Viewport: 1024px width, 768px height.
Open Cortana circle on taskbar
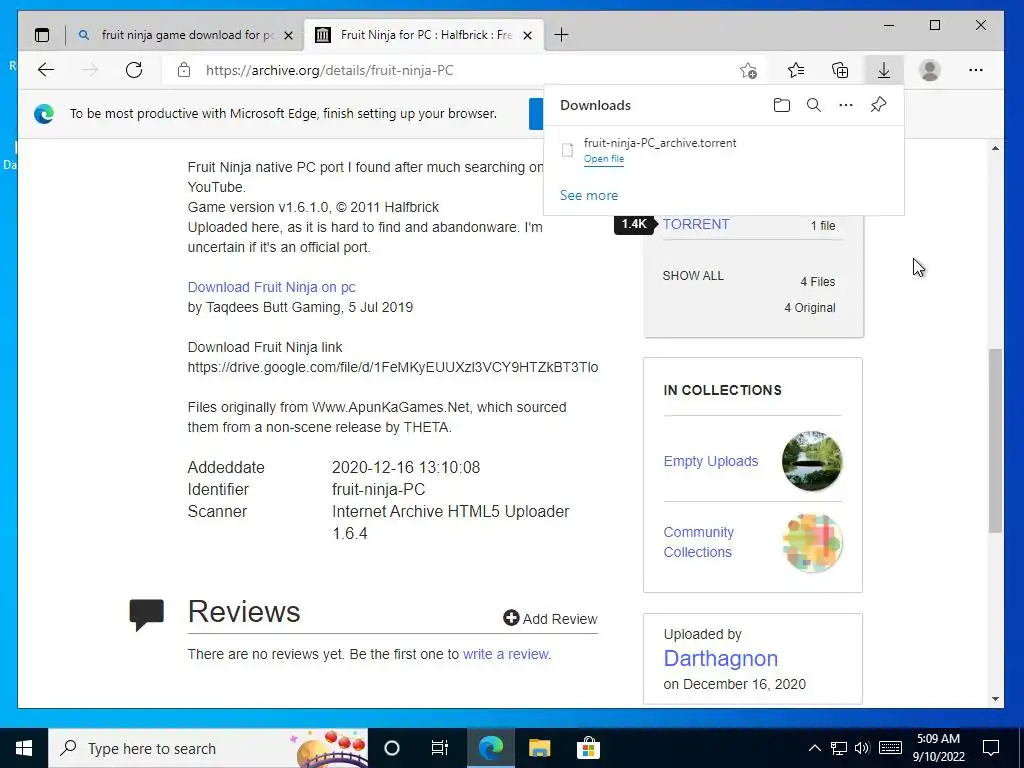[392, 748]
